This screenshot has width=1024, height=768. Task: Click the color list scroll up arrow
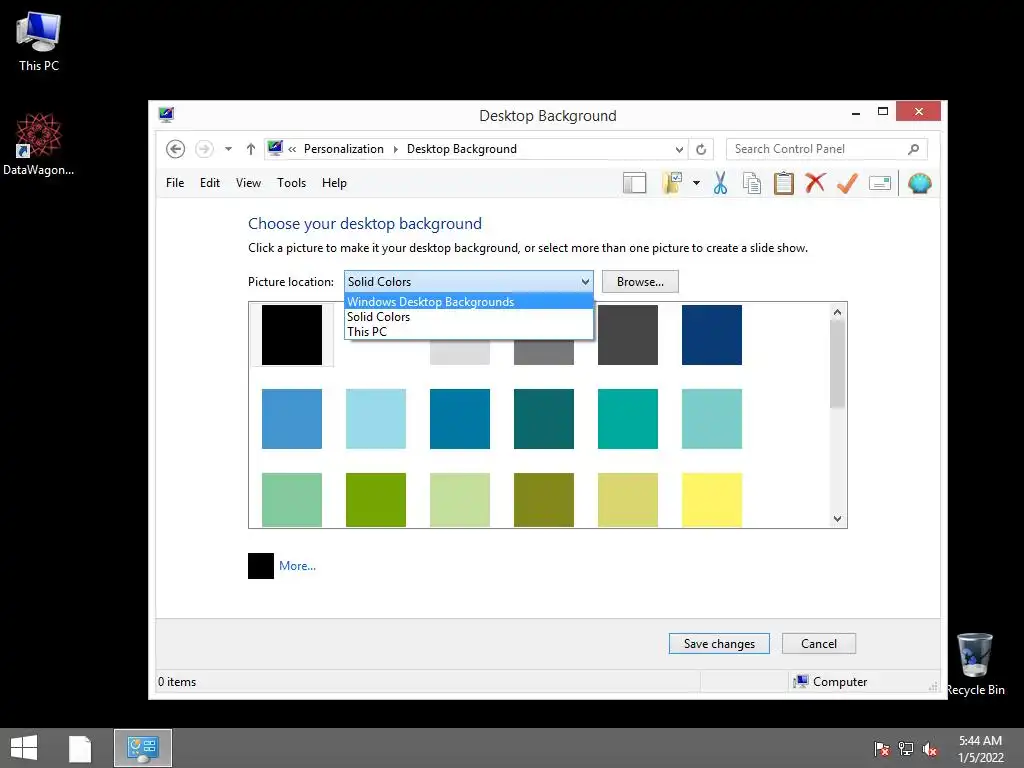click(x=837, y=312)
